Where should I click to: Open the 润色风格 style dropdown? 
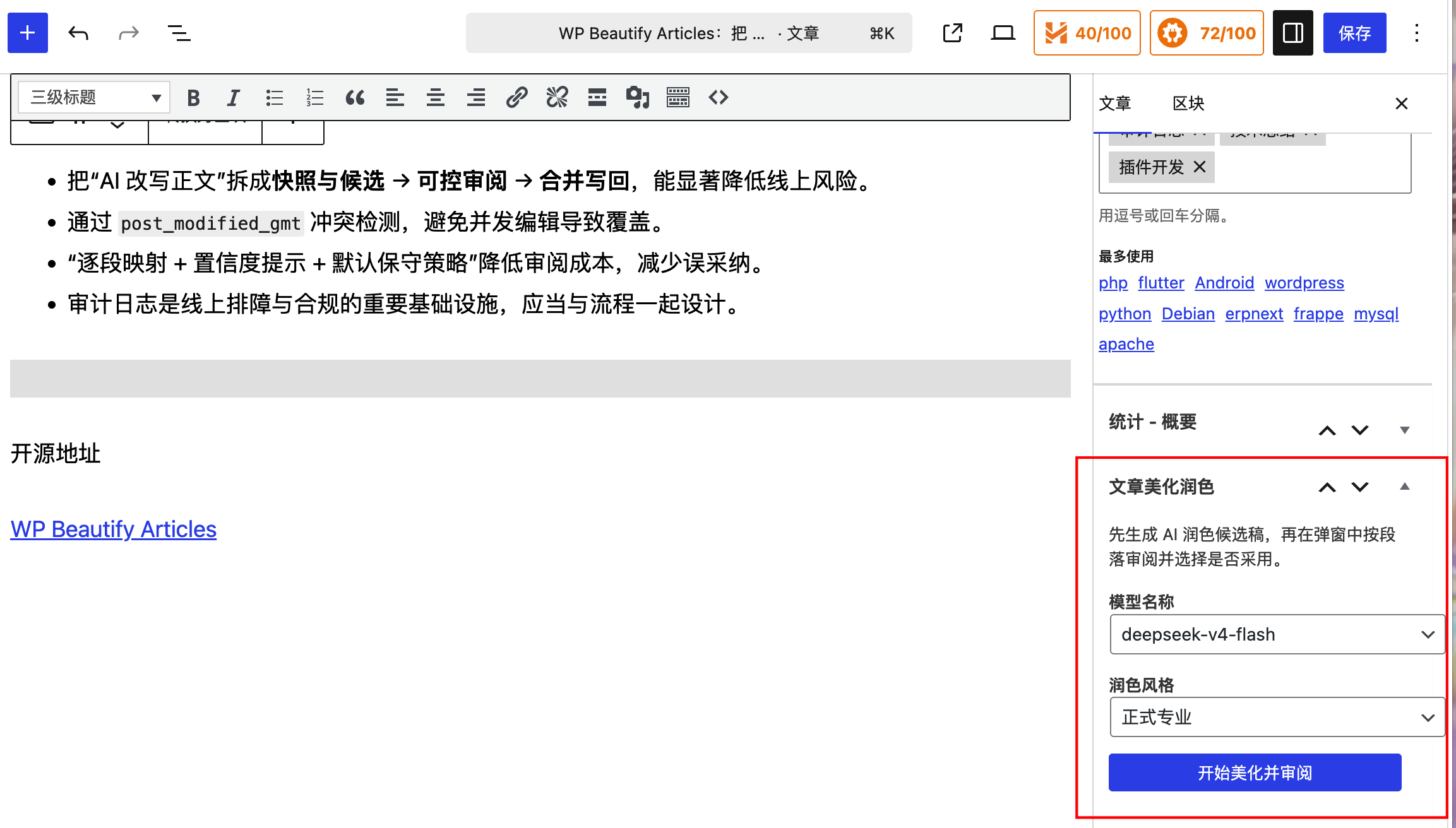(x=1277, y=718)
